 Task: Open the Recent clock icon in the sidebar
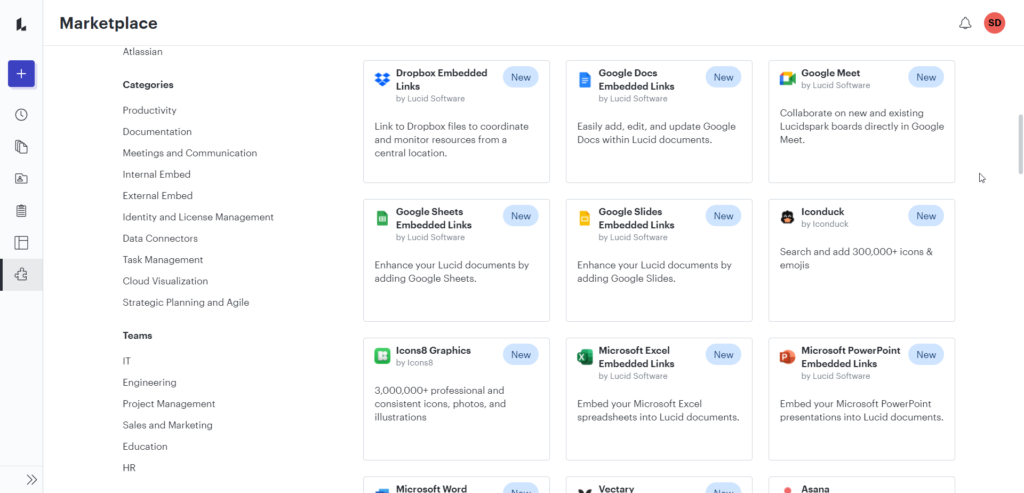click(x=21, y=115)
